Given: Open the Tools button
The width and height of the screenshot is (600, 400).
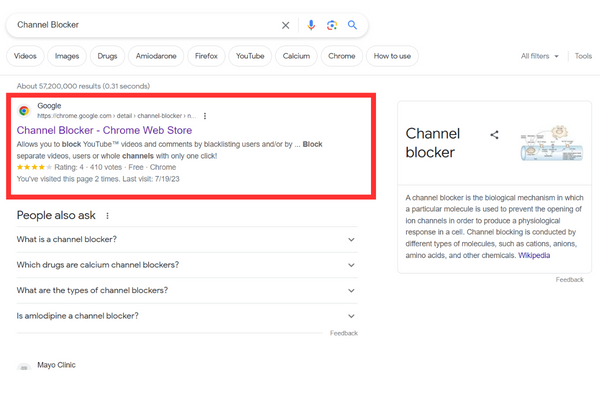Looking at the screenshot, I should [x=583, y=56].
